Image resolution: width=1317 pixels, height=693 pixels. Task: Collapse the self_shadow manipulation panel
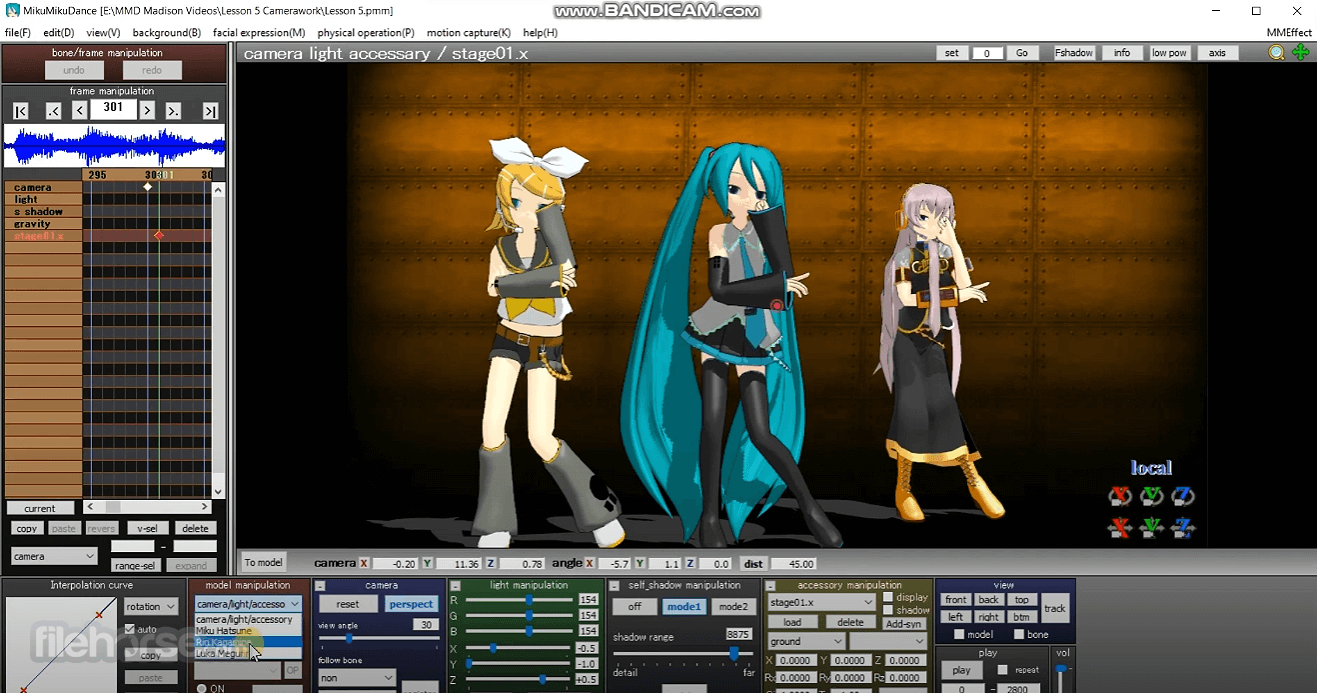tap(613, 585)
